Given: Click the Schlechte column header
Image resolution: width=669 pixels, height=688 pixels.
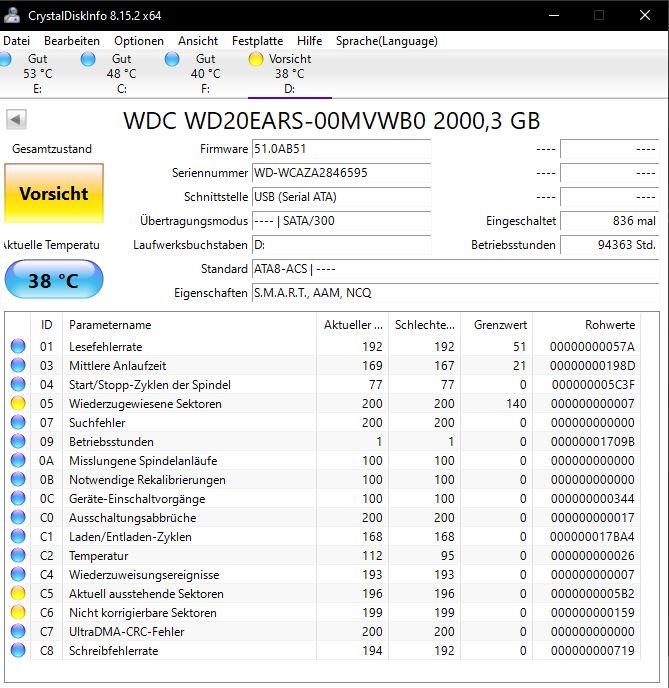Looking at the screenshot, I should pyautogui.click(x=425, y=325).
